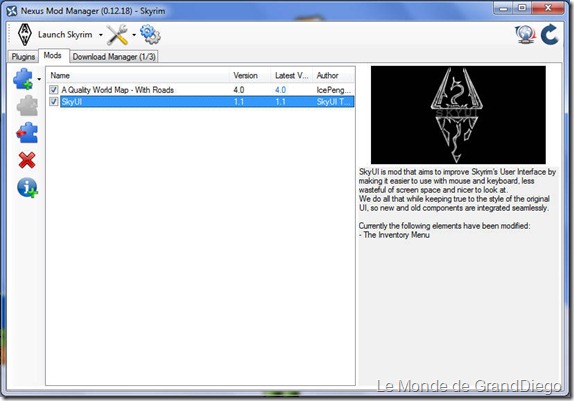
Task: Delete mod with the red X icon
Action: [x=27, y=160]
